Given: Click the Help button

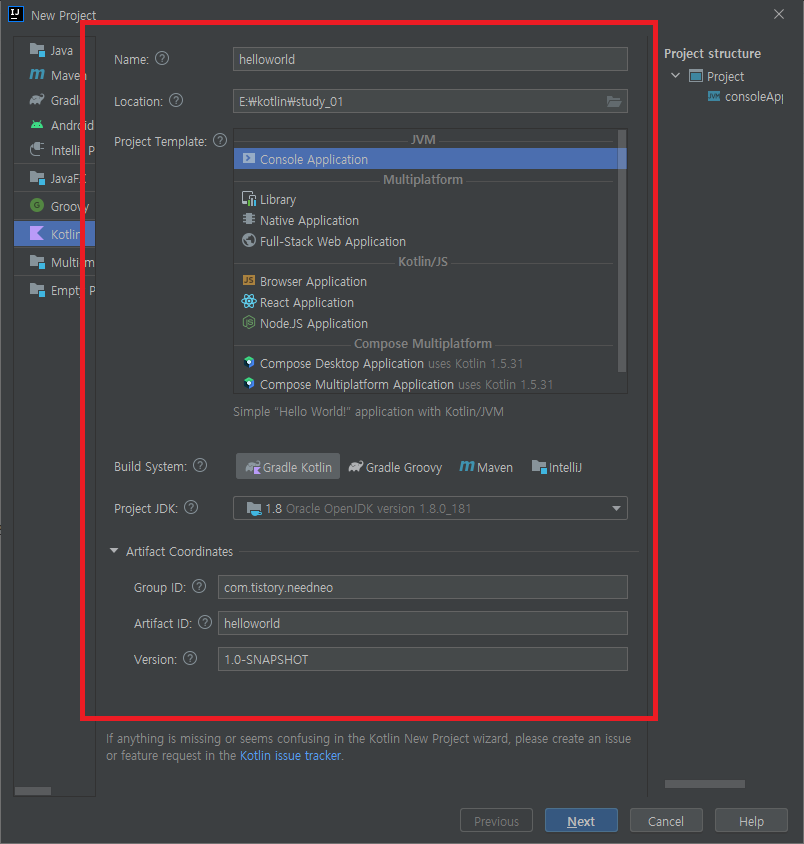Looking at the screenshot, I should pyautogui.click(x=751, y=821).
